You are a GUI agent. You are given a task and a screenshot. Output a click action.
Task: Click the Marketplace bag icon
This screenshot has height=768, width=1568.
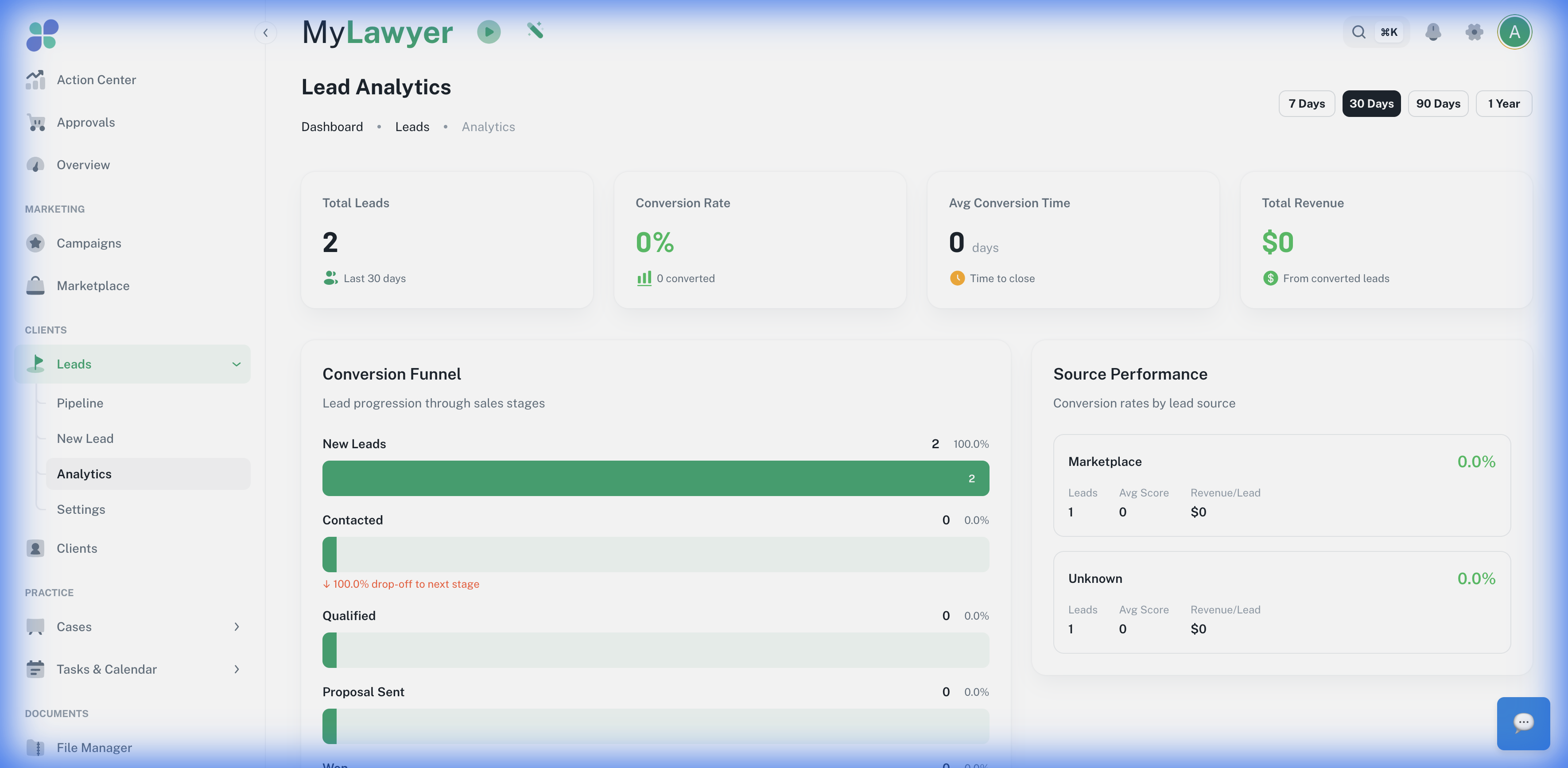[x=35, y=285]
